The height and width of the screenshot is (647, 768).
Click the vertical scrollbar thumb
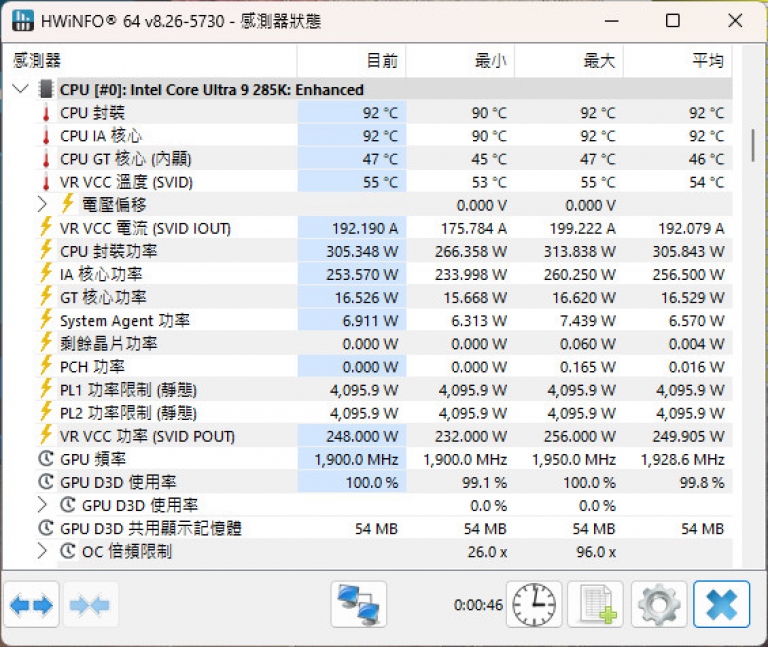tap(753, 145)
